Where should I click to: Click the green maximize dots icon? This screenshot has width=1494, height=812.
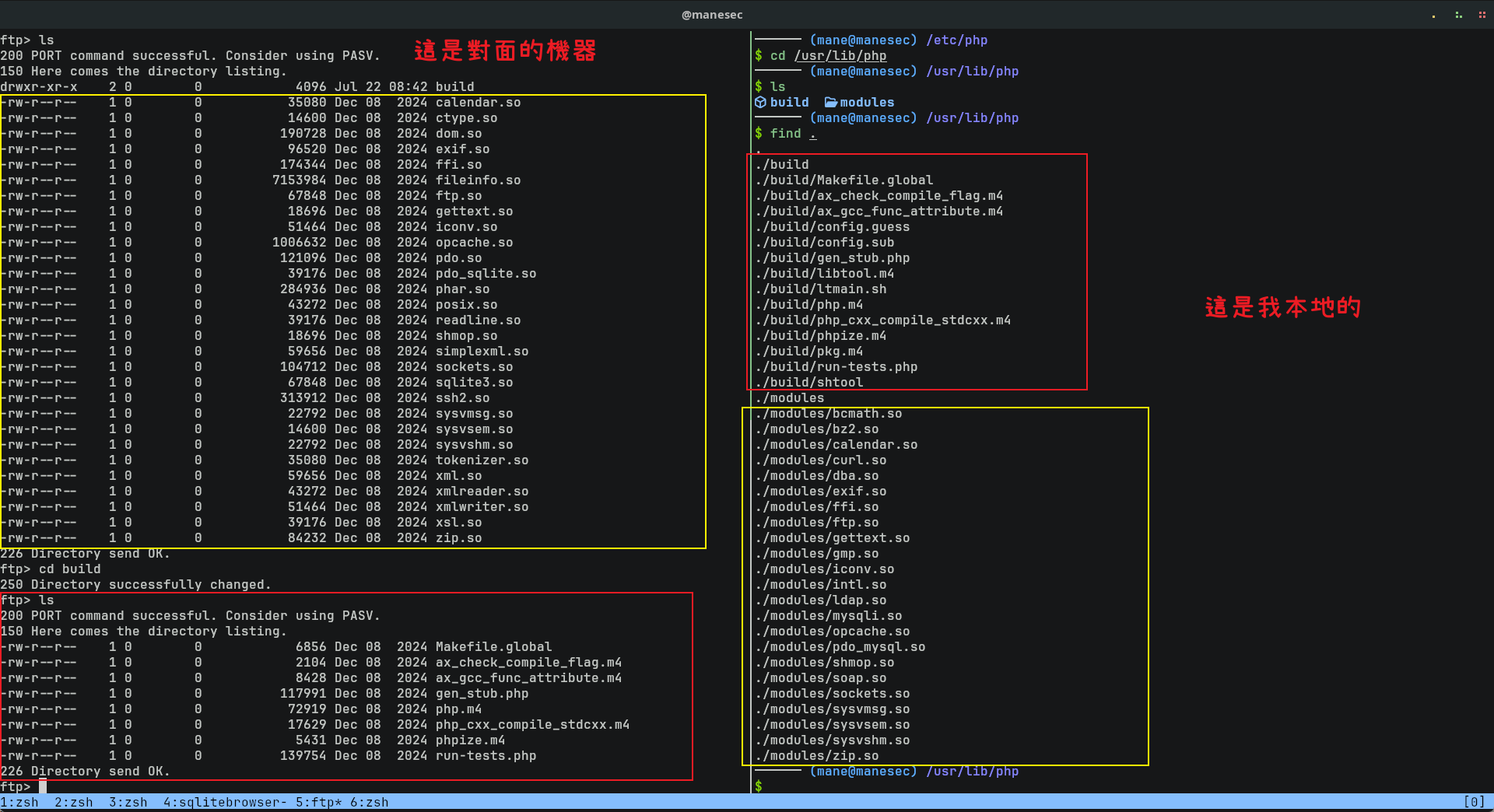(1458, 15)
